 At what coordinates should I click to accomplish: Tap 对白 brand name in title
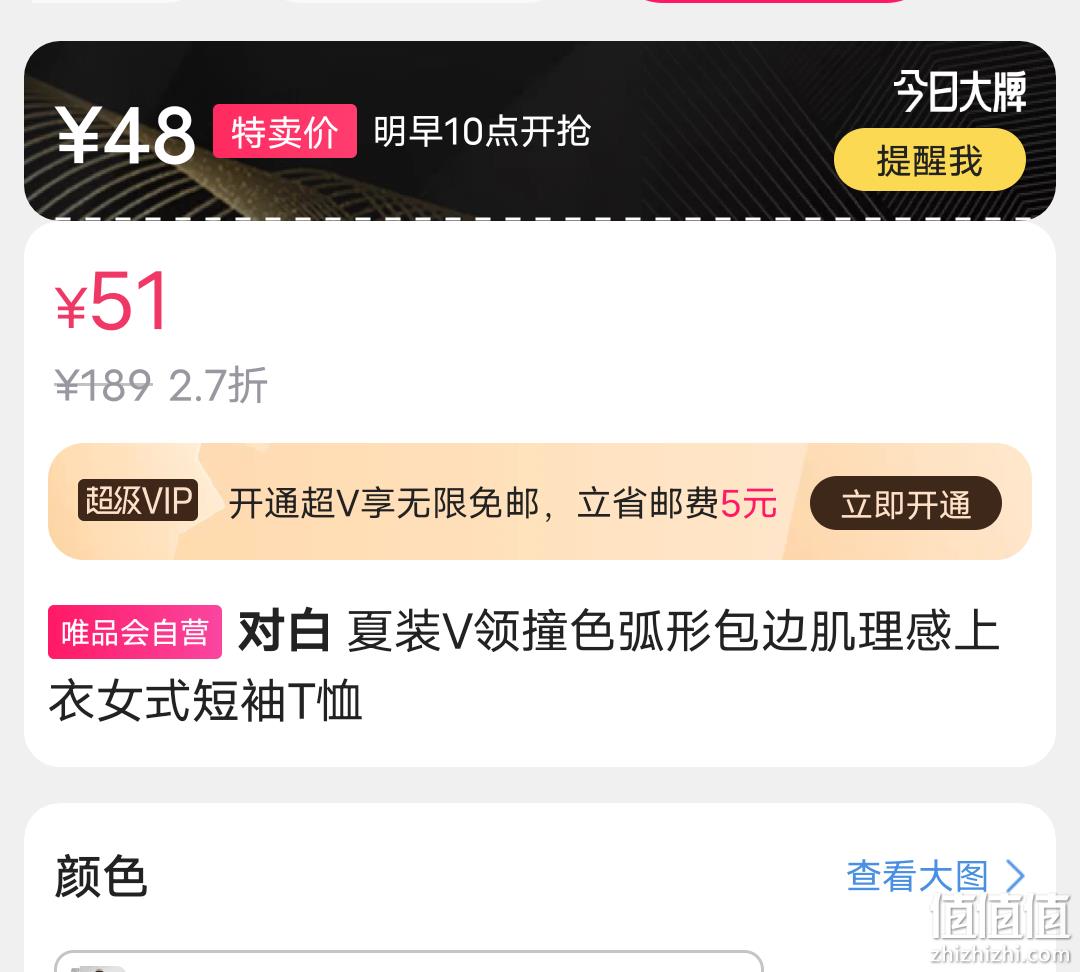pyautogui.click(x=284, y=631)
